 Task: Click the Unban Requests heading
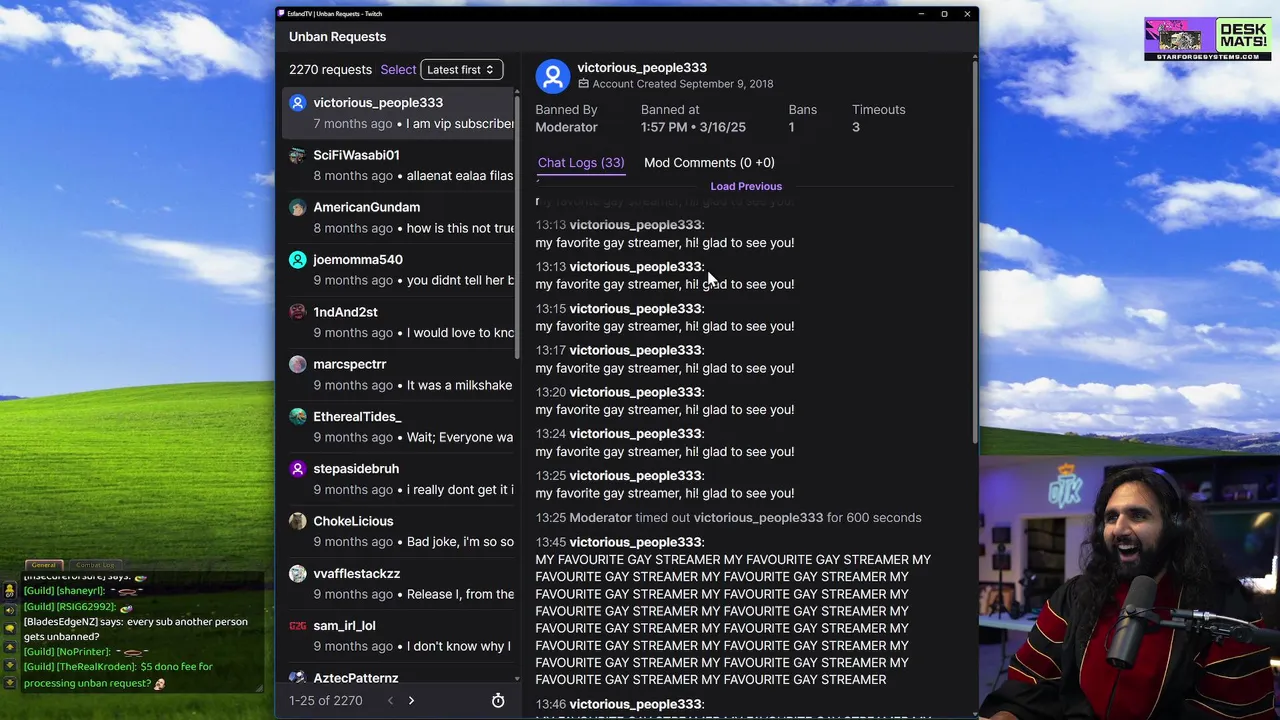337,37
